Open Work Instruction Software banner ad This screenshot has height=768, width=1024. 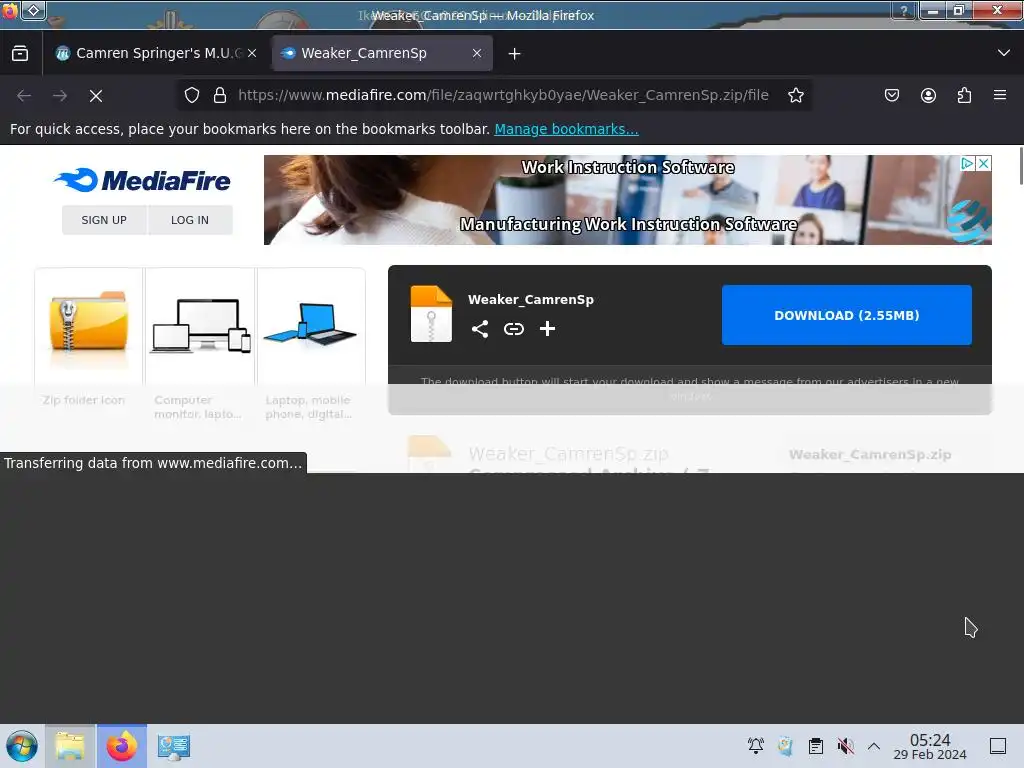627,200
